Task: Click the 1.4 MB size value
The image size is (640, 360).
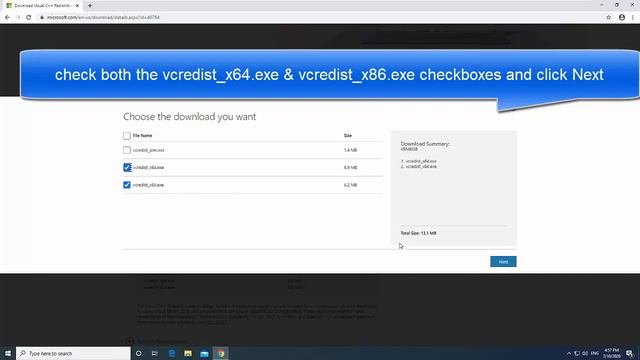Action: [x=350, y=150]
